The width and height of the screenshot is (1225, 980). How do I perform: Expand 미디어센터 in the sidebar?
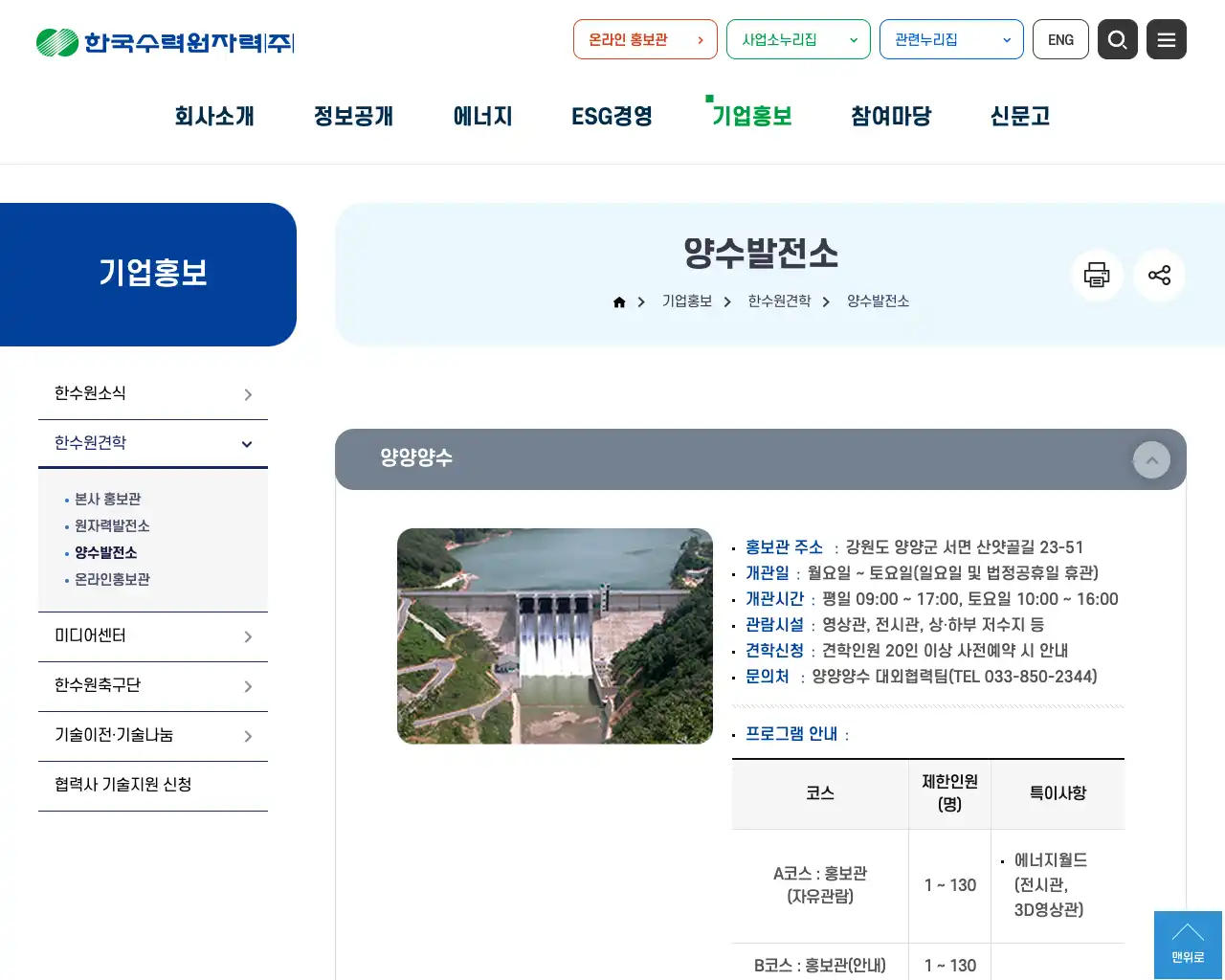pos(153,636)
